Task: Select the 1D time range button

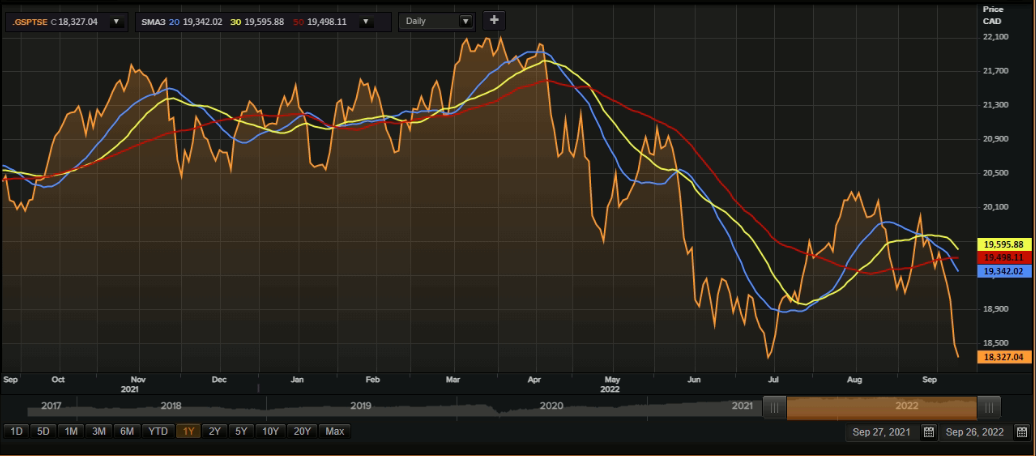Action: [x=17, y=432]
